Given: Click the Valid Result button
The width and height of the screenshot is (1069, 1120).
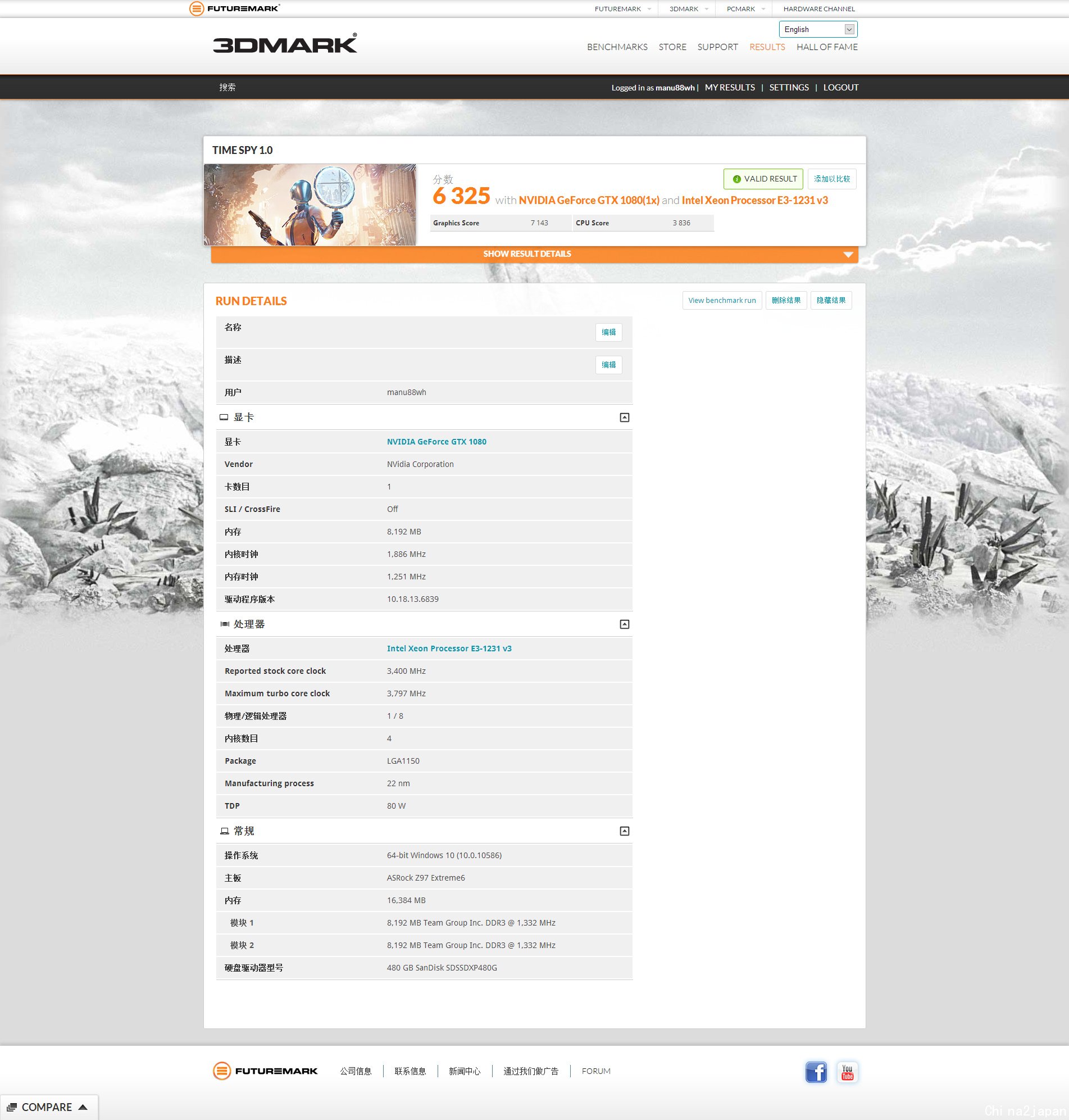Looking at the screenshot, I should [x=763, y=179].
